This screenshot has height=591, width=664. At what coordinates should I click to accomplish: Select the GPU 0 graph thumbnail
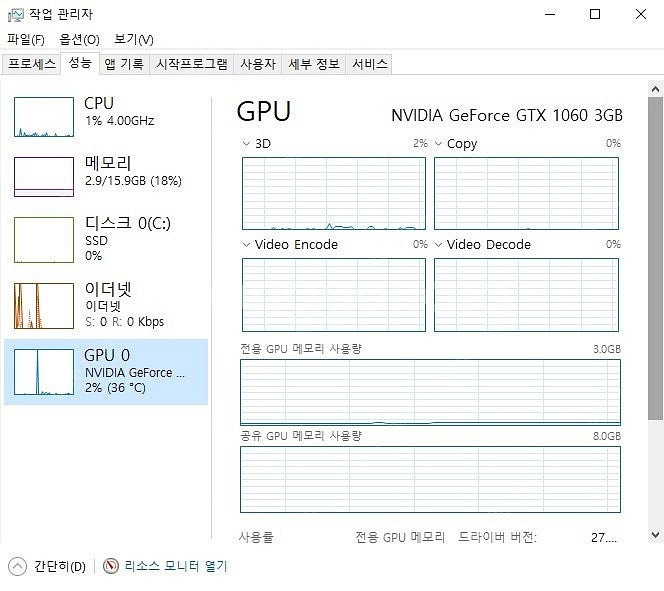click(44, 372)
